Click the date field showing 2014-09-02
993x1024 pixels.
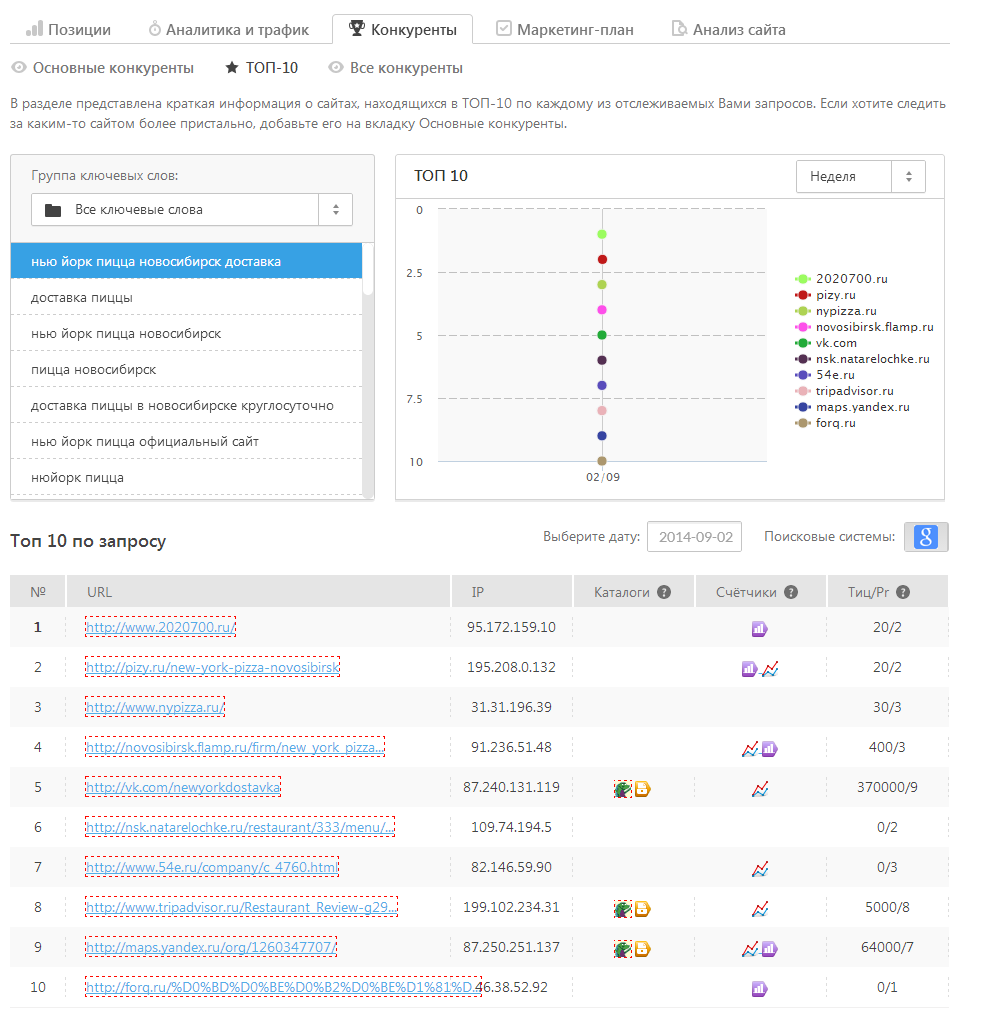[695, 537]
